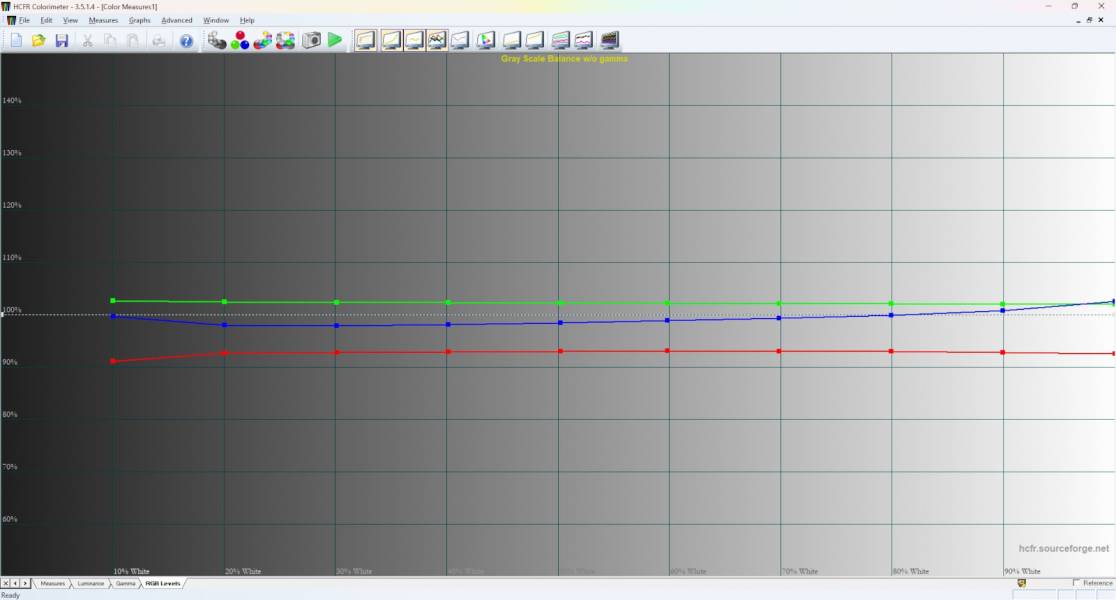The height and width of the screenshot is (600, 1116).
Task: Select the RGB Levels tab
Action: pyautogui.click(x=163, y=584)
